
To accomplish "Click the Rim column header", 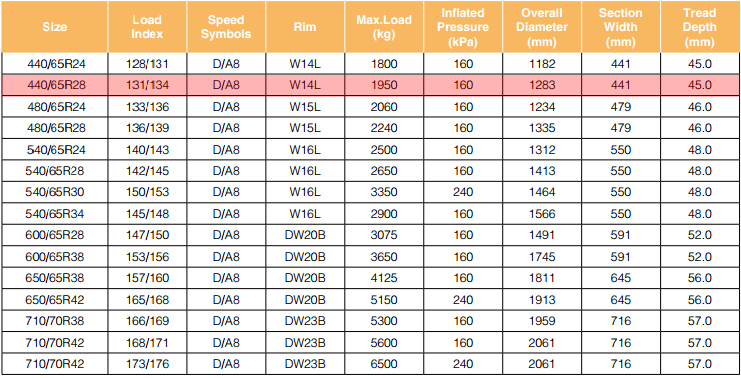I will (305, 26).
